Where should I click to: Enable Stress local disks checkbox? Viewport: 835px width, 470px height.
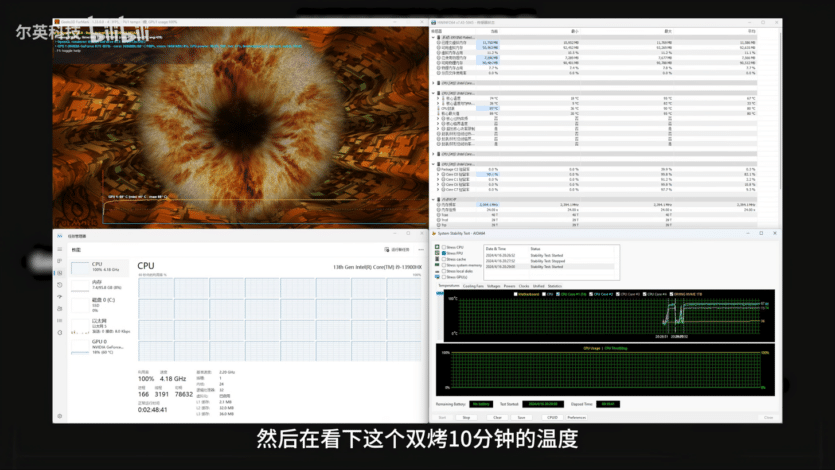pos(444,271)
